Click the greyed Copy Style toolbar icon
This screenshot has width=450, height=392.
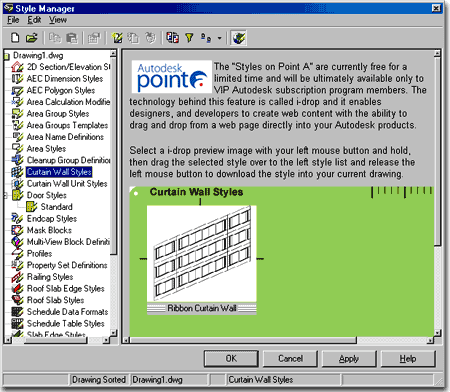click(133, 38)
